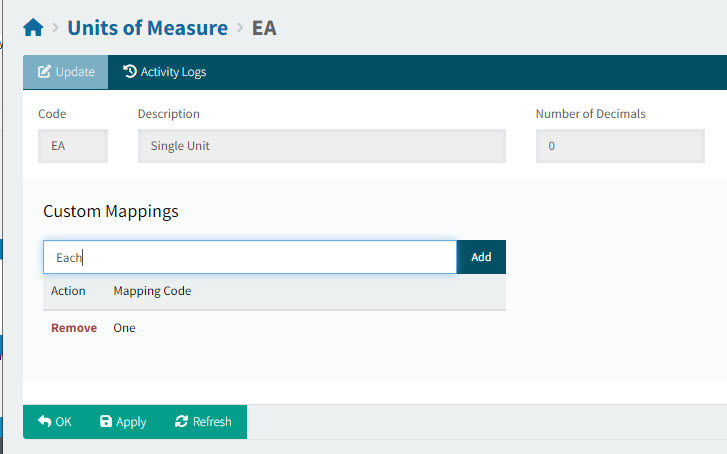Click the OK button
Screen dimensions: 727x454
[55, 422]
